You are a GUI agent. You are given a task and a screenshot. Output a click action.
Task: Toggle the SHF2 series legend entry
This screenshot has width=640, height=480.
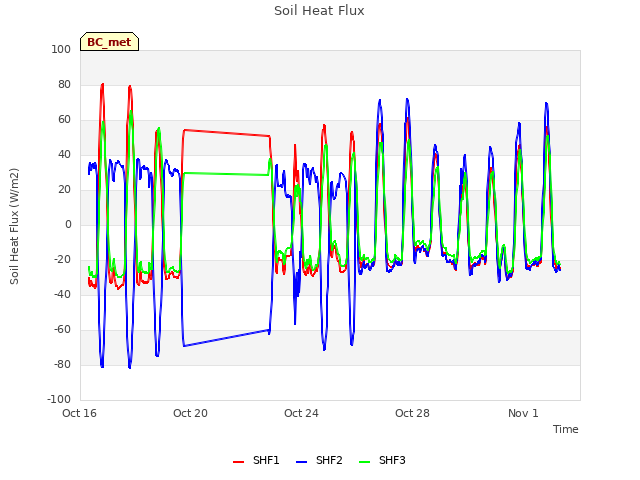(x=319, y=460)
